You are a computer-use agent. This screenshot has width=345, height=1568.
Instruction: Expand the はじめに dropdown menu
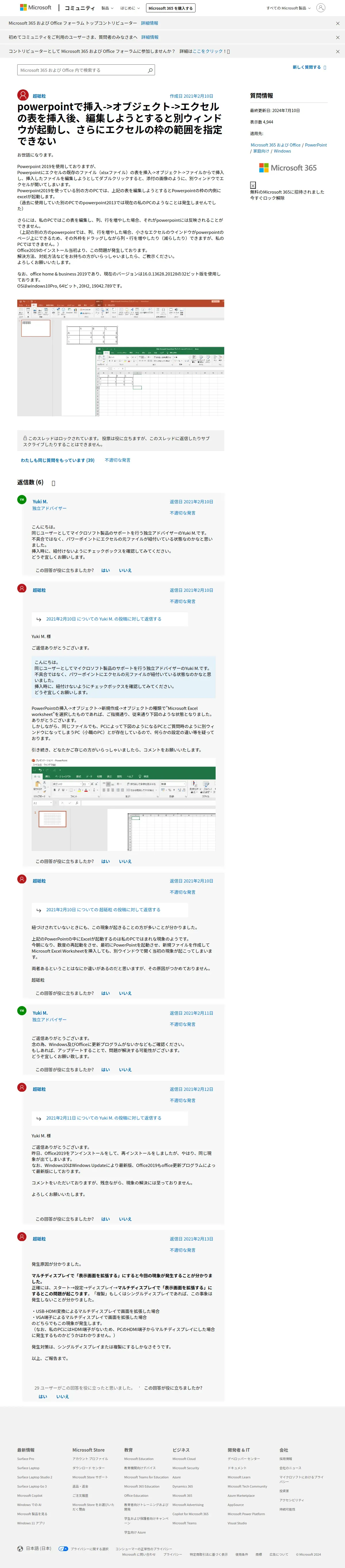pyautogui.click(x=130, y=8)
